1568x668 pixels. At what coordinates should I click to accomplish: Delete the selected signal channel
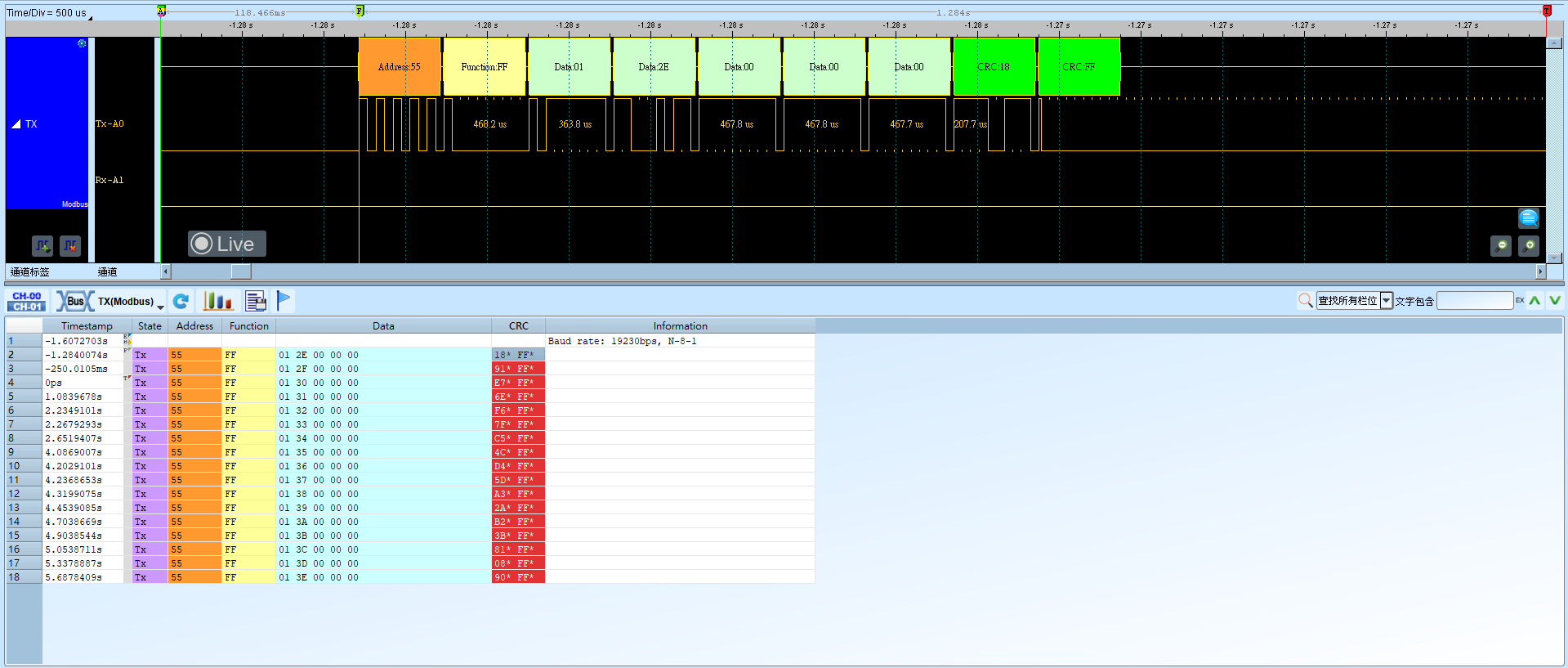(x=70, y=245)
